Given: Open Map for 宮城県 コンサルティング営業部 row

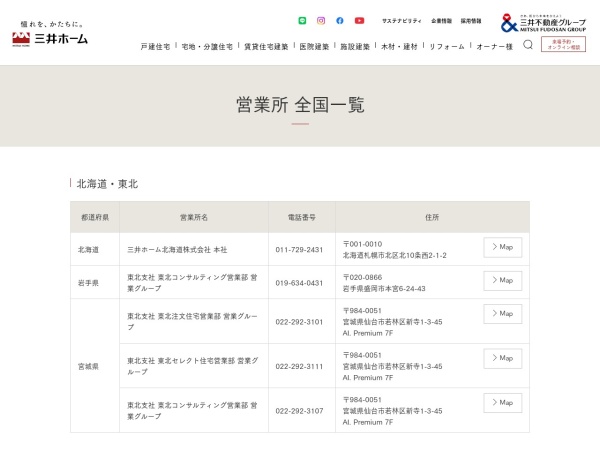Looking at the screenshot, I should click(x=502, y=402).
